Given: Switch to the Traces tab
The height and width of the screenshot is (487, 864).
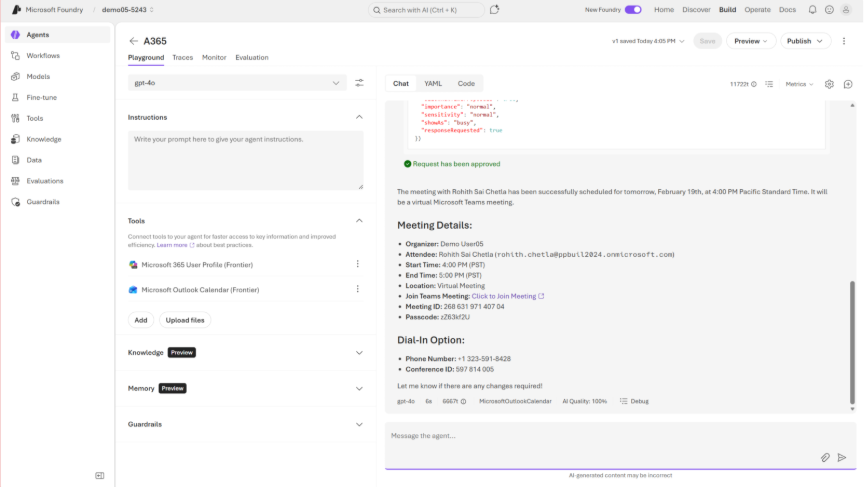Looking at the screenshot, I should click(x=182, y=57).
